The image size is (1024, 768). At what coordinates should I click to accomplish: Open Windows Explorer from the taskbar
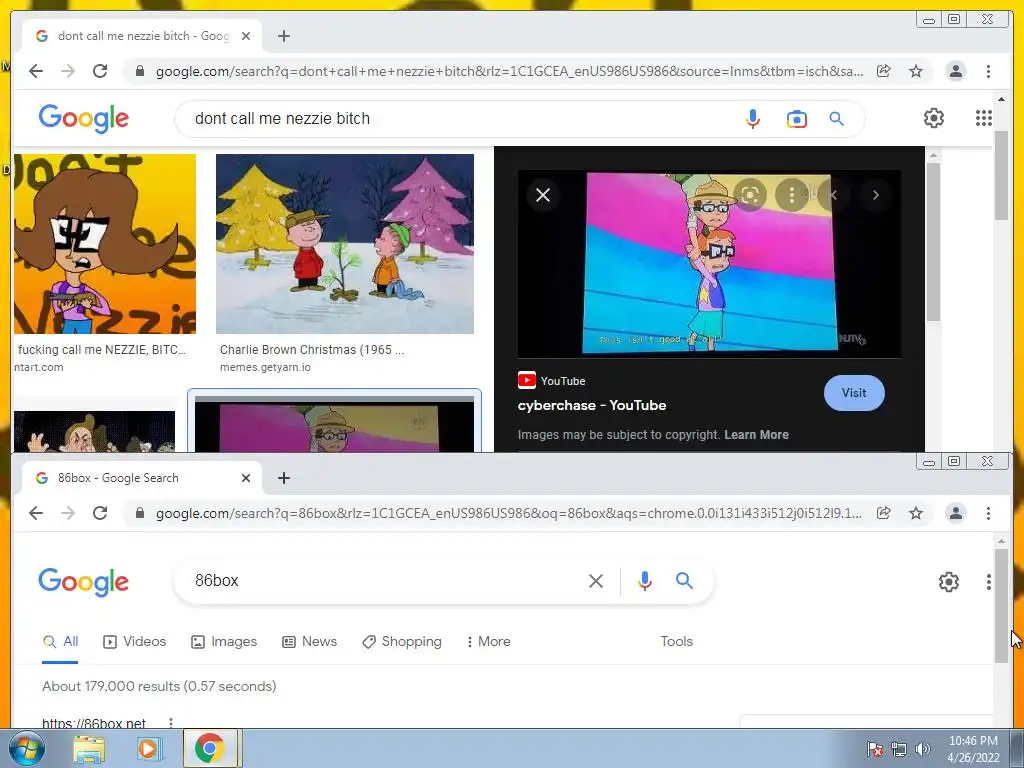point(89,749)
